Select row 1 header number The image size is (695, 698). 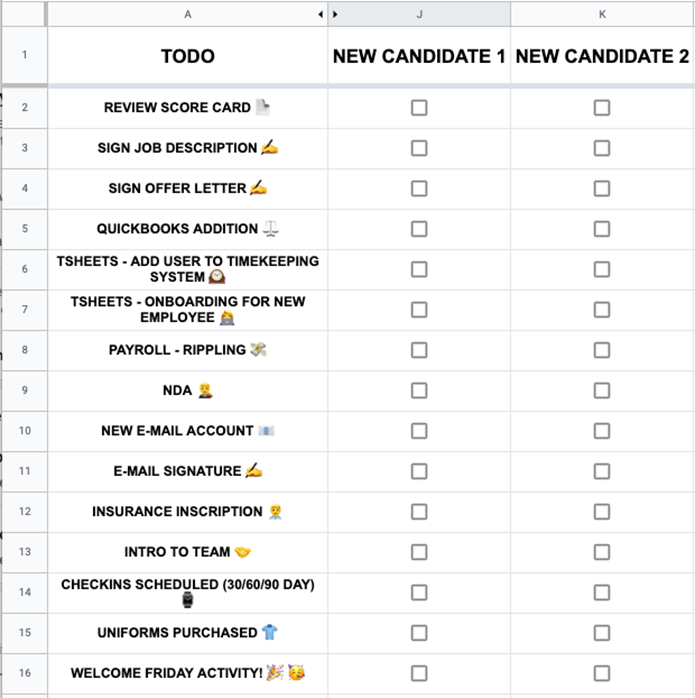click(x=24, y=55)
